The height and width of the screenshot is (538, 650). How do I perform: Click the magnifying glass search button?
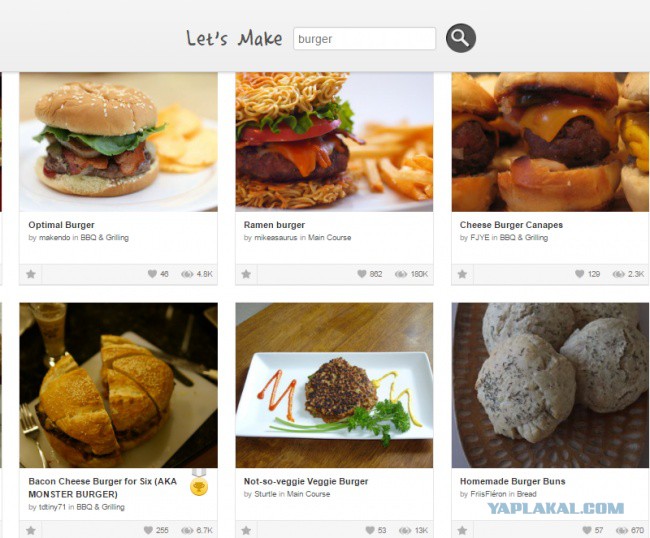click(461, 38)
